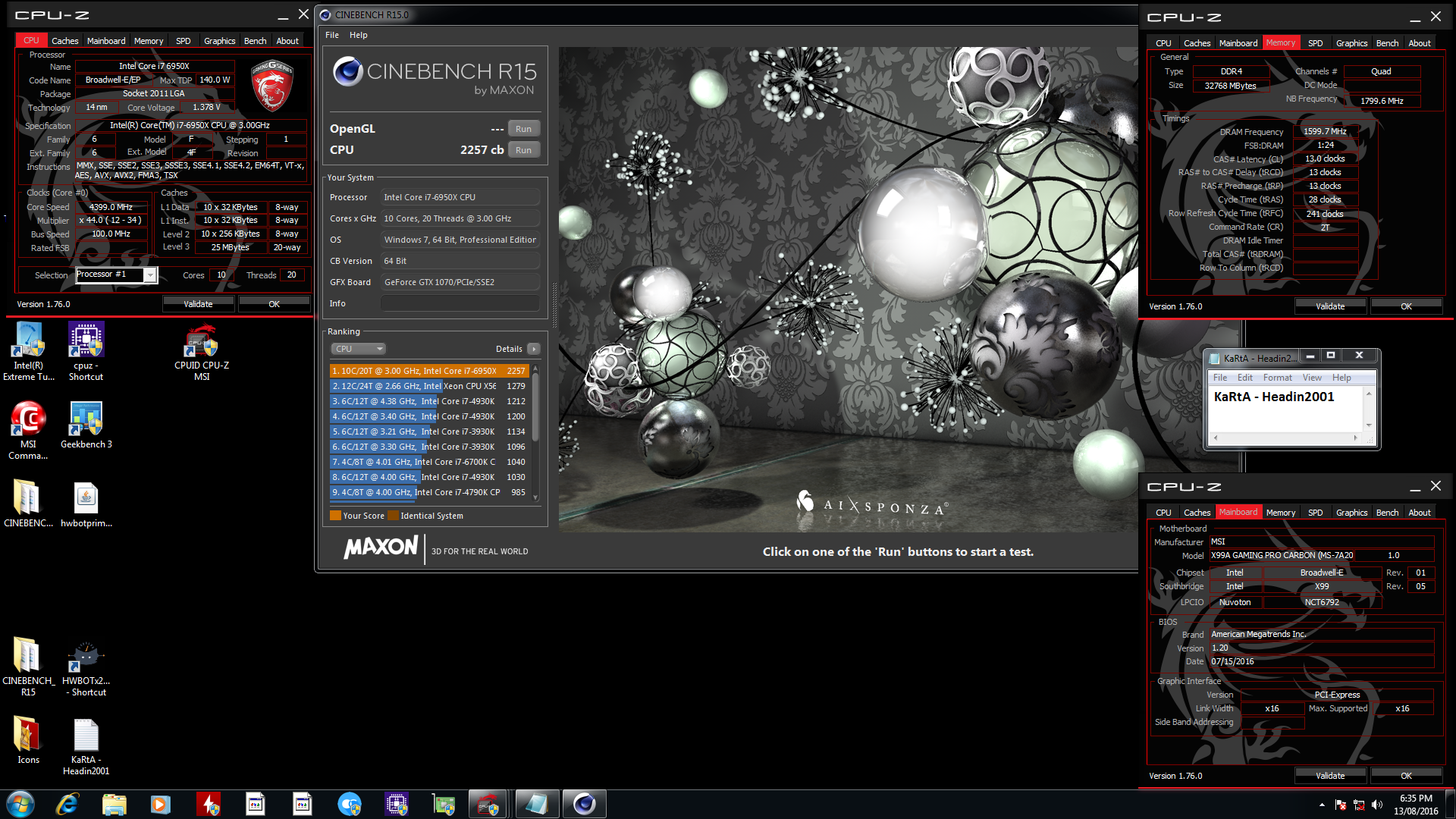Image resolution: width=1456 pixels, height=819 pixels.
Task: Click ranking list scroll down arrow
Action: tap(536, 497)
